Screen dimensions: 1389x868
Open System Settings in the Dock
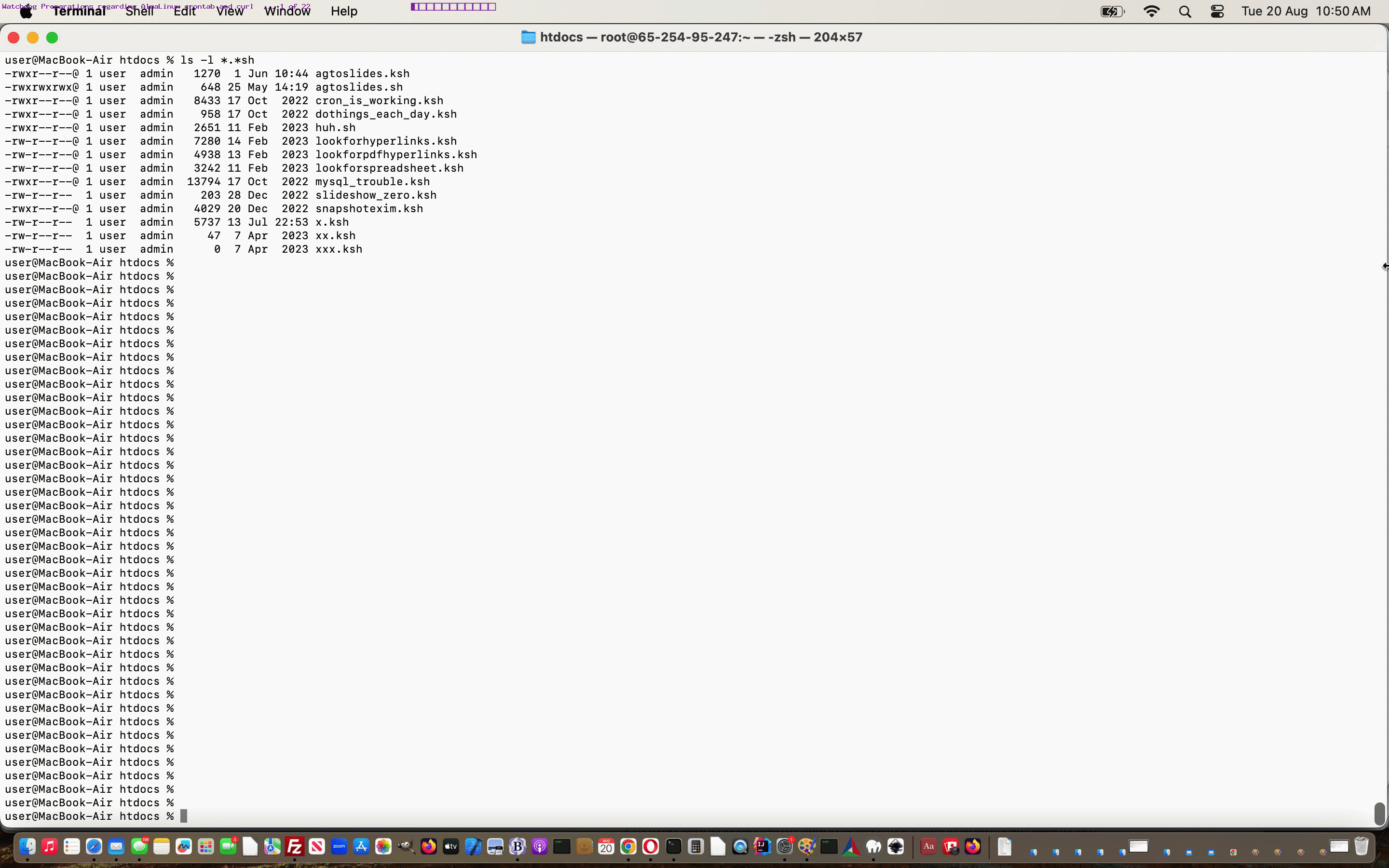[x=785, y=846]
